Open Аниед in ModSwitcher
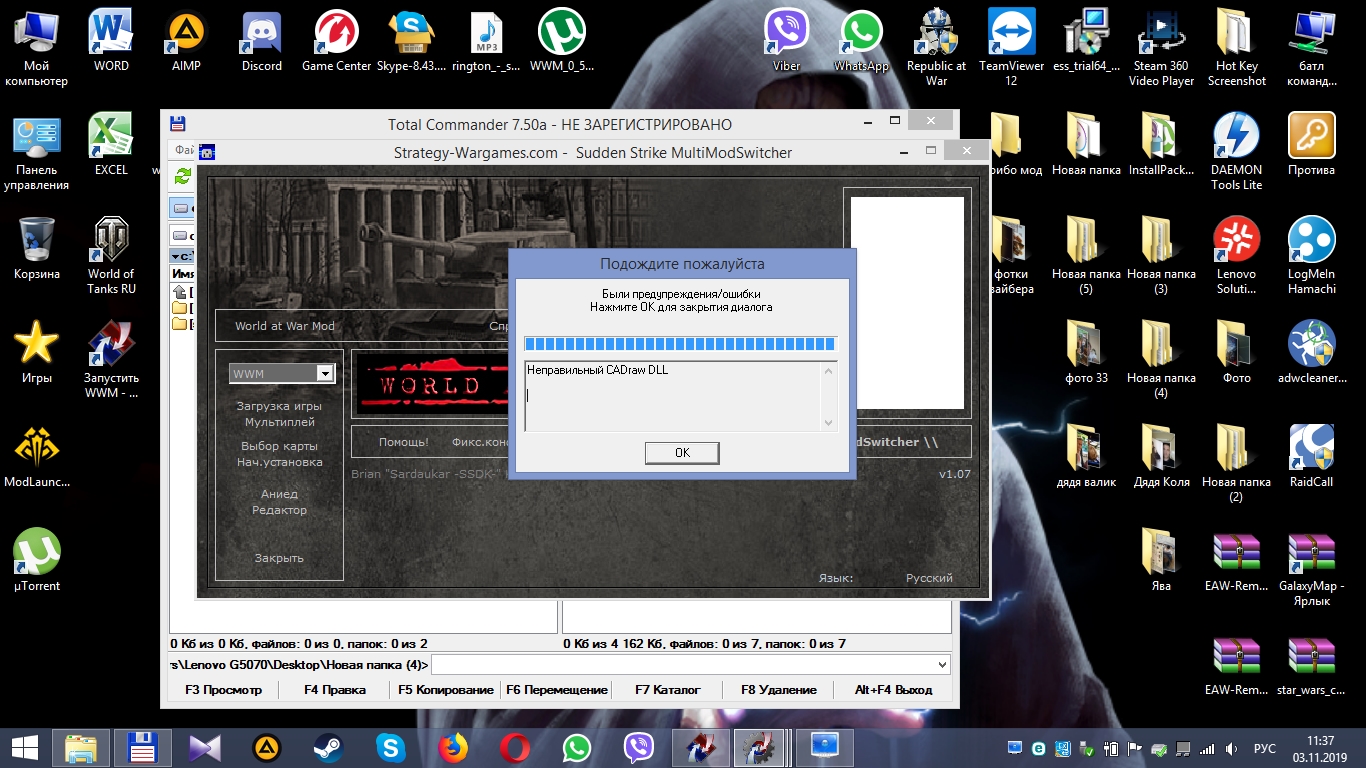 pyautogui.click(x=279, y=494)
